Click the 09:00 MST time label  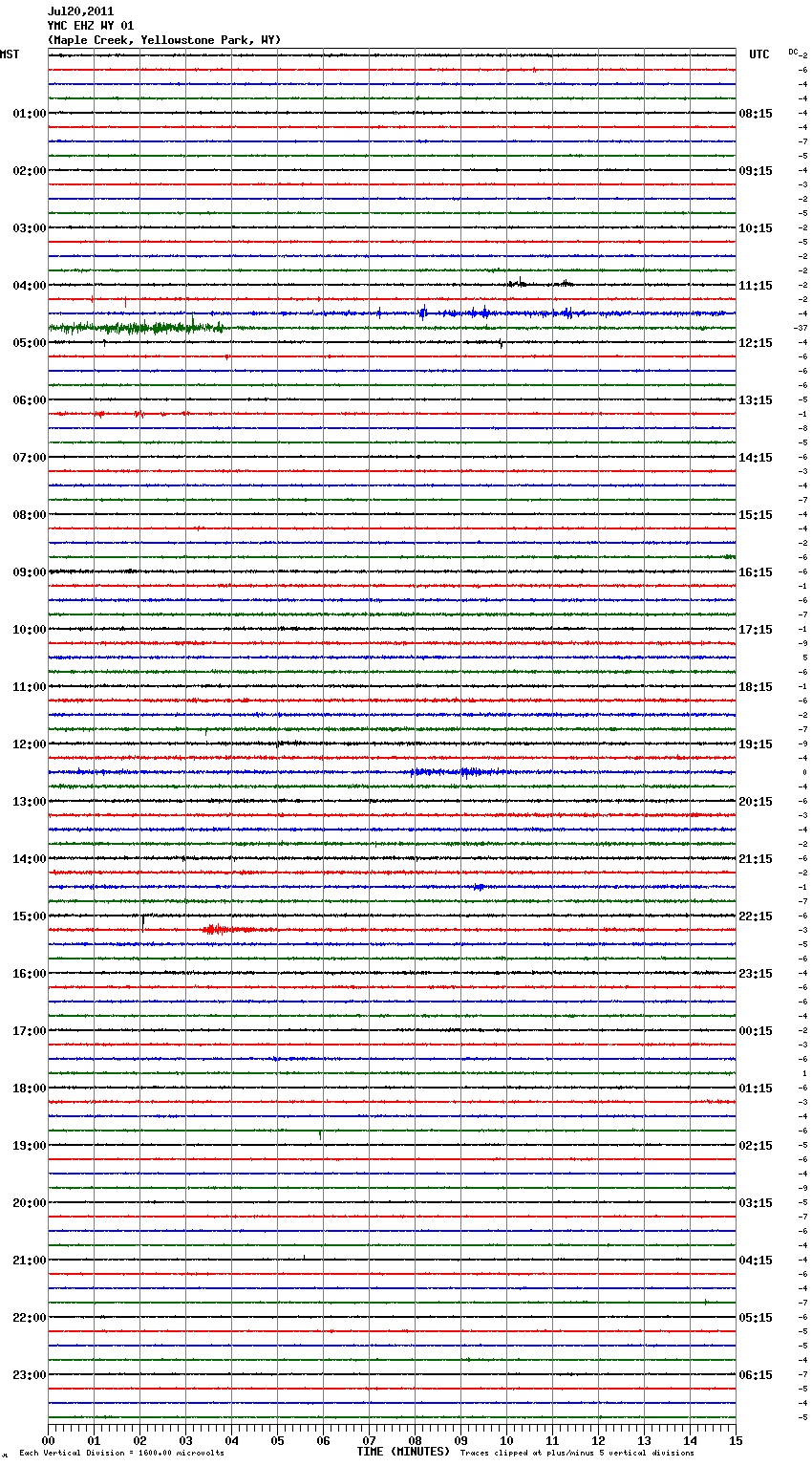pos(30,572)
